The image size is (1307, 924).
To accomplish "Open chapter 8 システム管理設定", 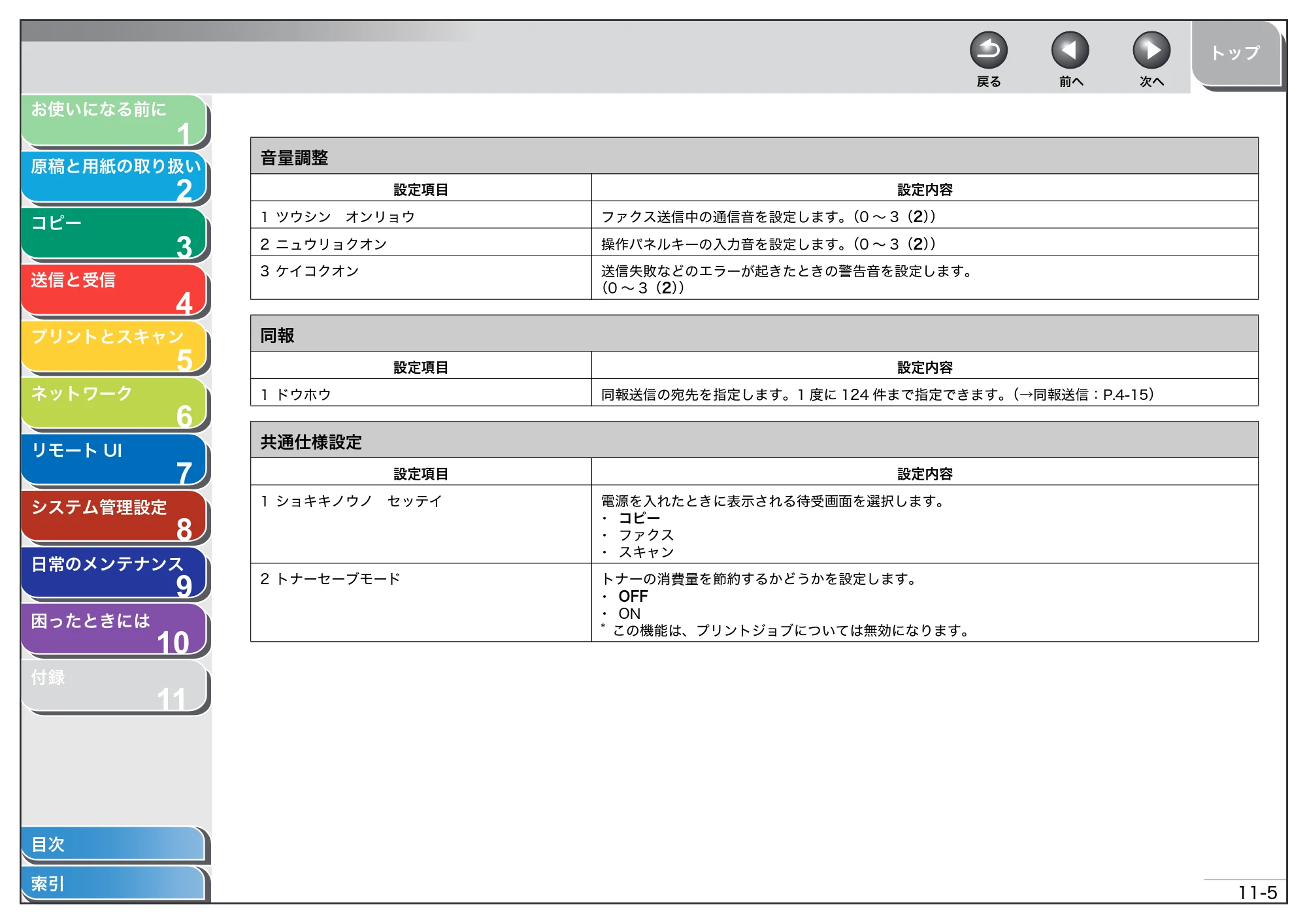I will tap(114, 518).
